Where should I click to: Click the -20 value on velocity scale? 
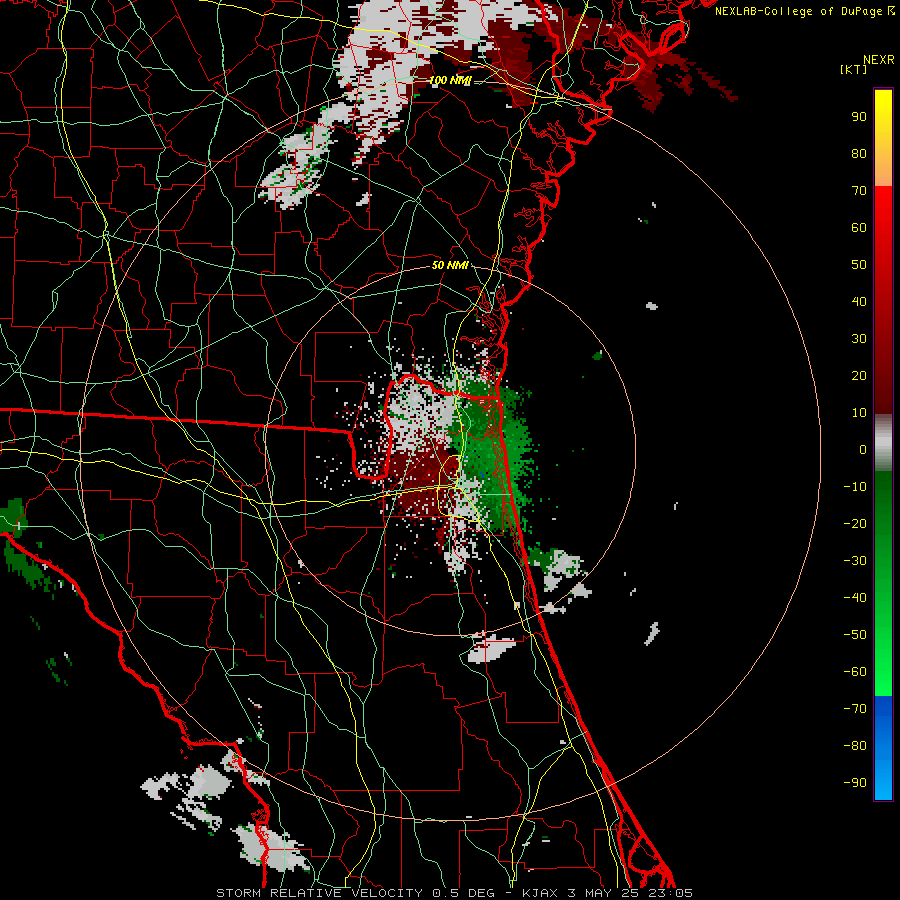855,523
